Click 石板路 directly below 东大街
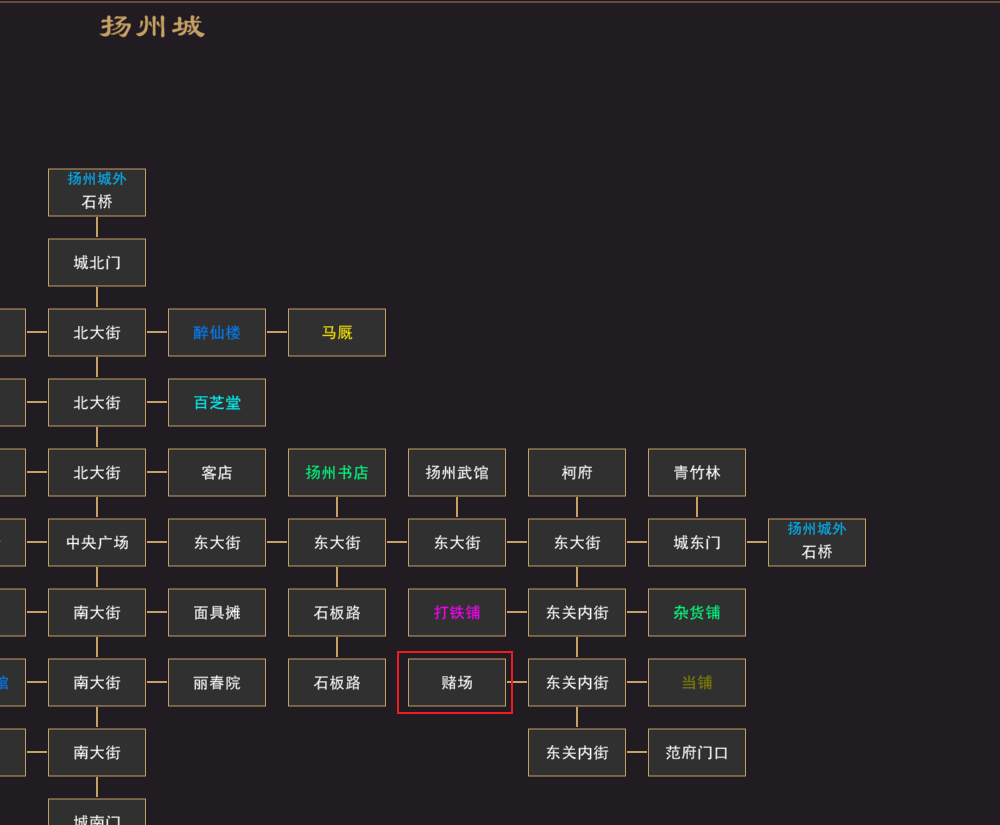 pyautogui.click(x=337, y=613)
